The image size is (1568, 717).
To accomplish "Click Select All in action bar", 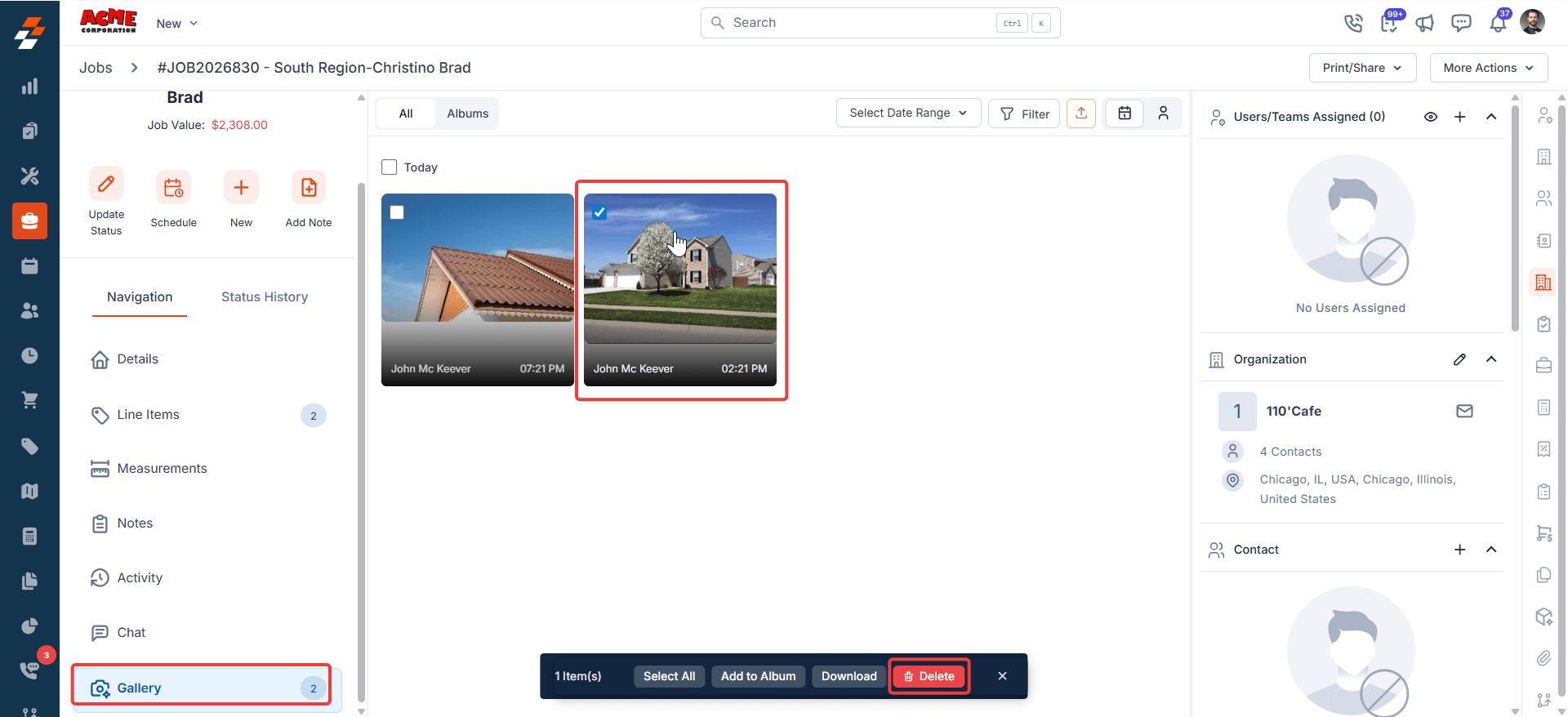I will coord(669,676).
